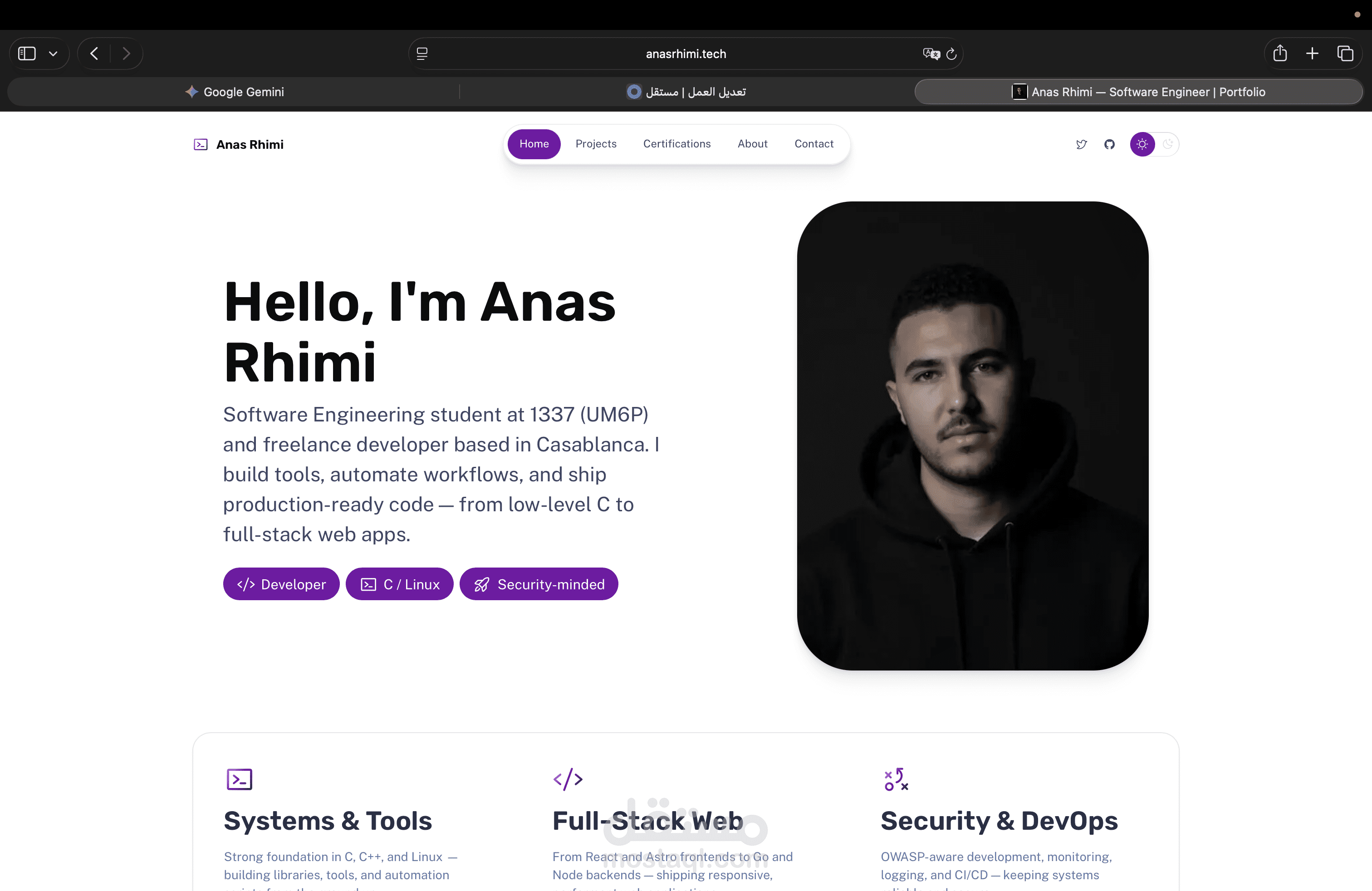1372x891 pixels.
Task: Open the Certifications nav item
Action: (677, 143)
